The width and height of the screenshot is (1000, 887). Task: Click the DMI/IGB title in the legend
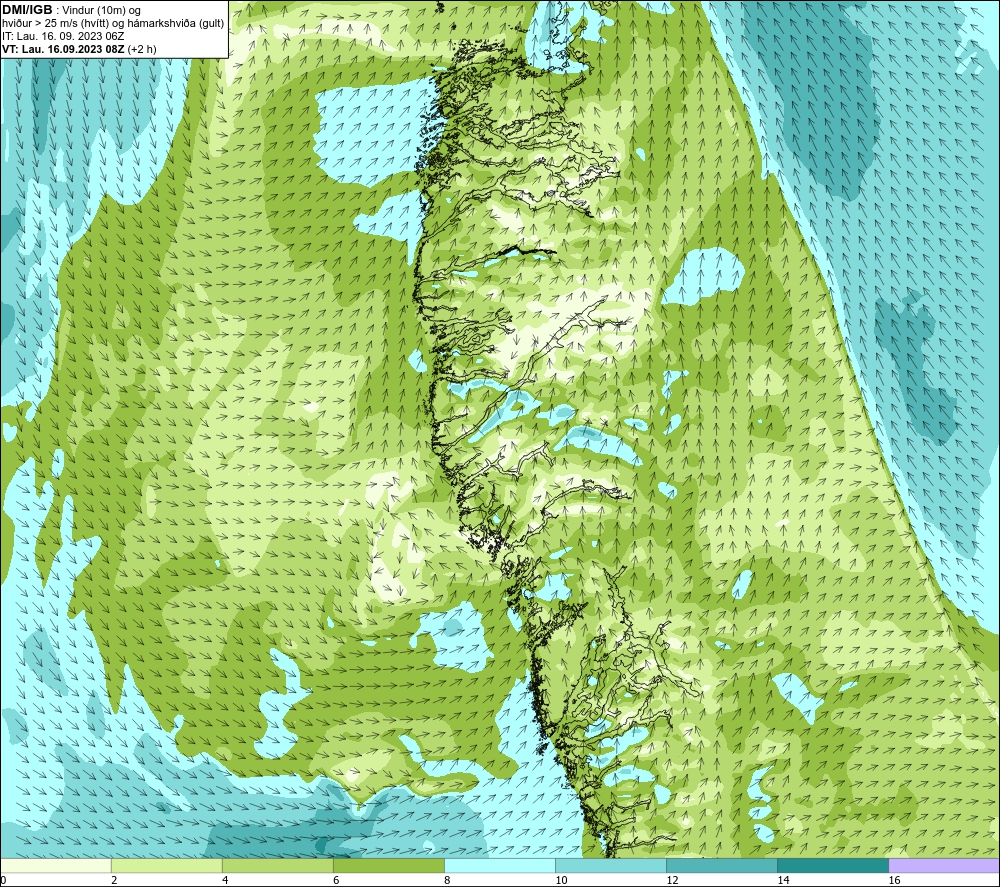coord(27,10)
